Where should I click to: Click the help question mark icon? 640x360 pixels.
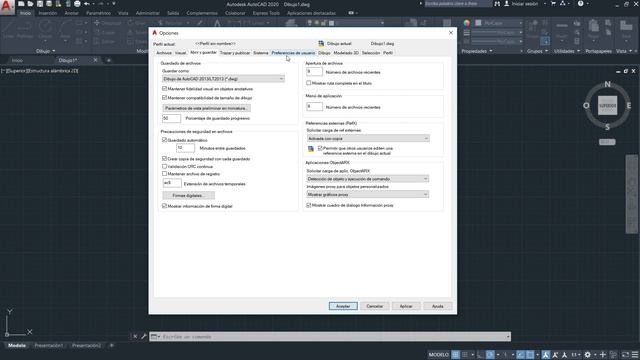pos(580,4)
